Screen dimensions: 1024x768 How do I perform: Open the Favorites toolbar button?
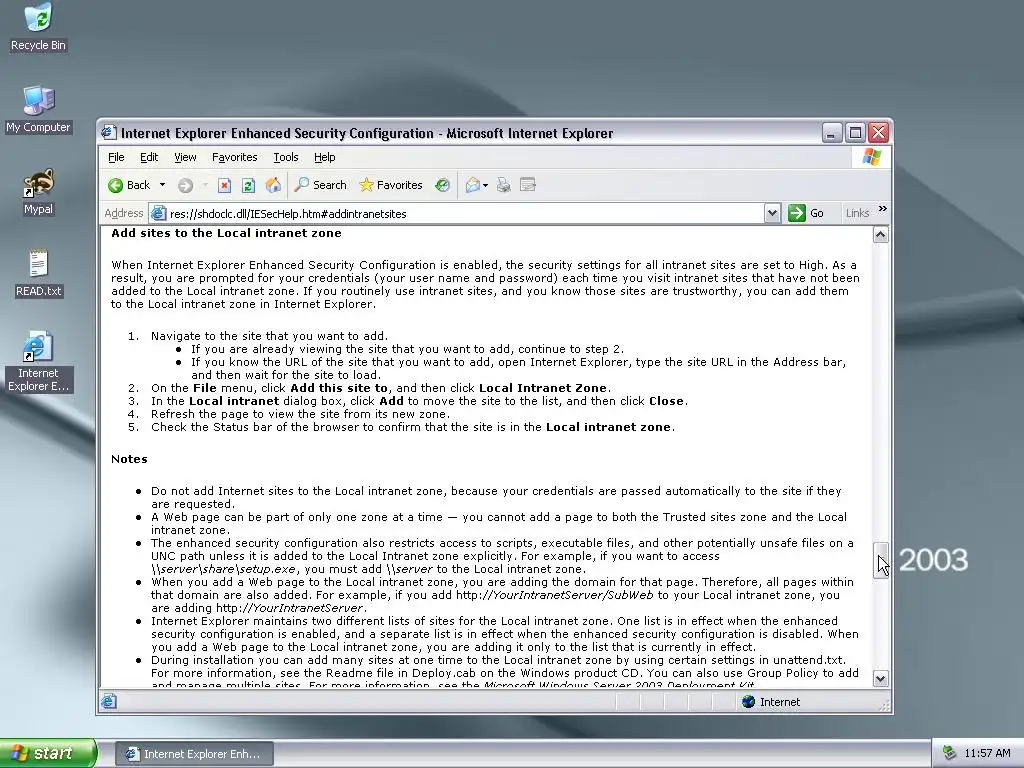tap(391, 185)
